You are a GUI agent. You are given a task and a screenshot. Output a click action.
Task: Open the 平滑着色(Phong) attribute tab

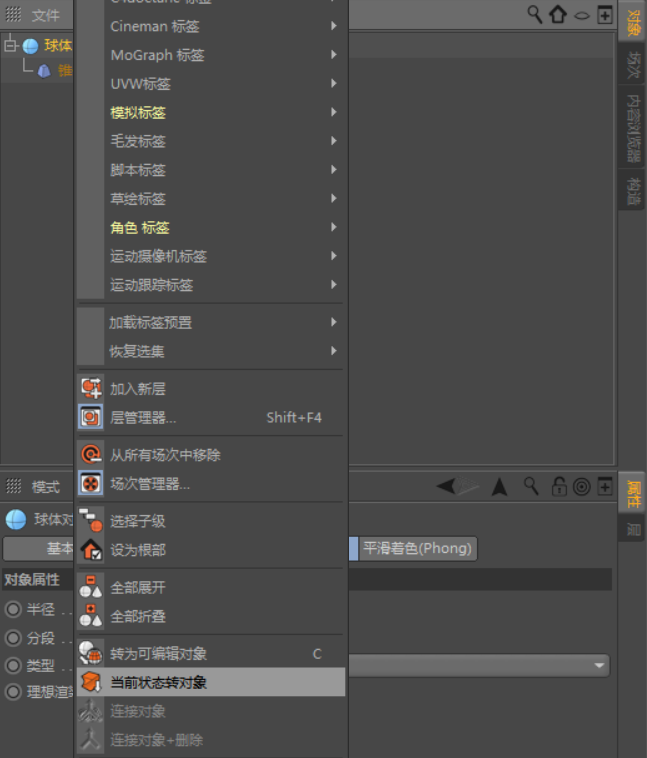[417, 548]
